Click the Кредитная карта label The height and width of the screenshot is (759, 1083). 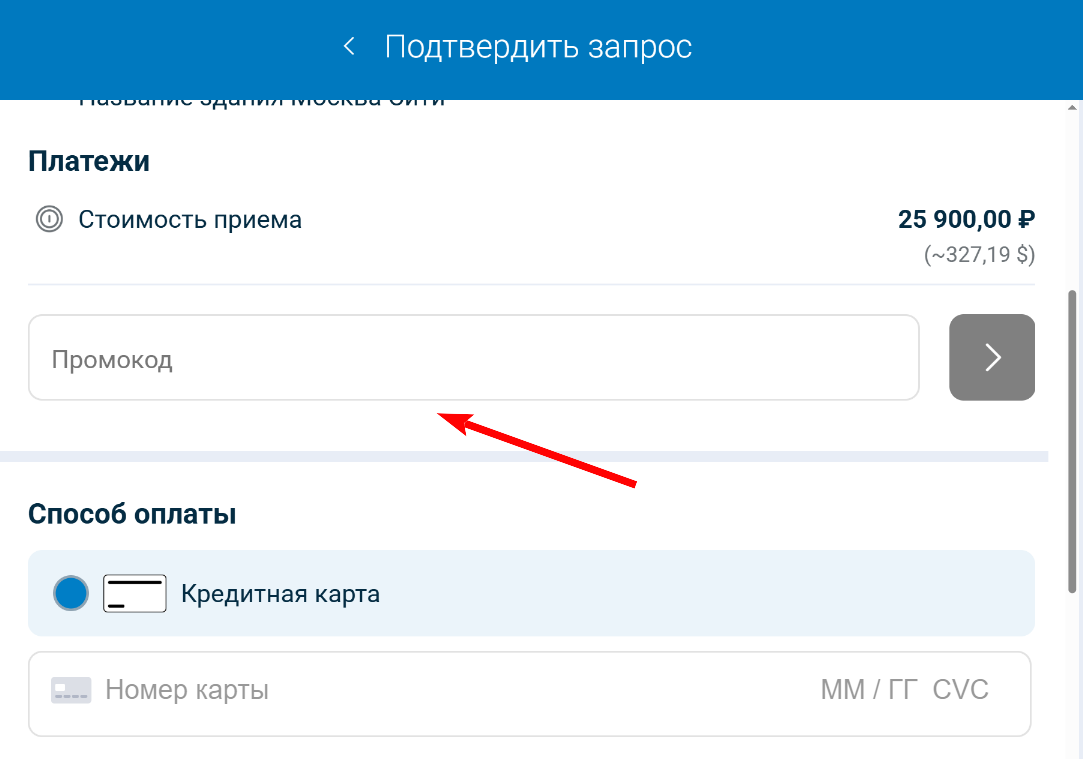pos(280,594)
